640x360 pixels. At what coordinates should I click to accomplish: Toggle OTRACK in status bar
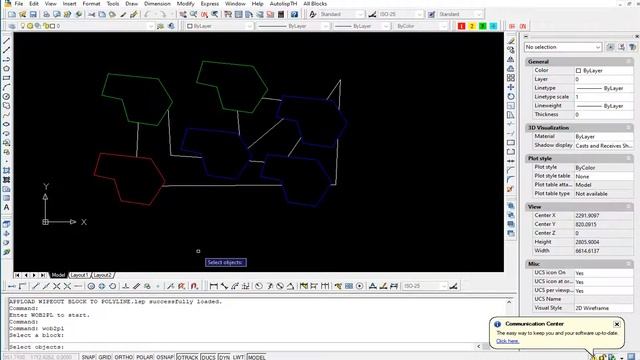[x=187, y=357]
